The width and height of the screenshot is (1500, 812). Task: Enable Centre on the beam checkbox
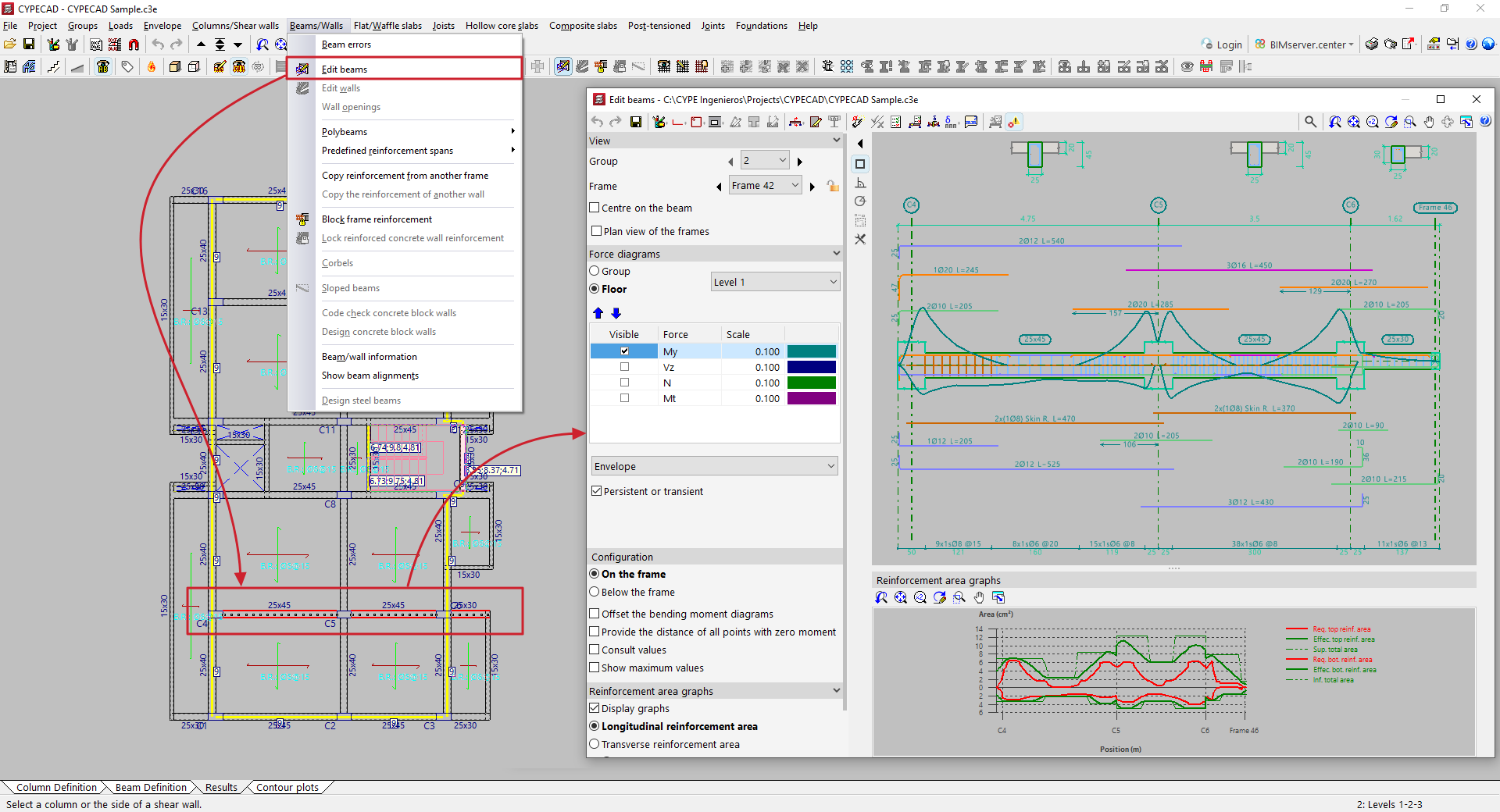pyautogui.click(x=595, y=208)
